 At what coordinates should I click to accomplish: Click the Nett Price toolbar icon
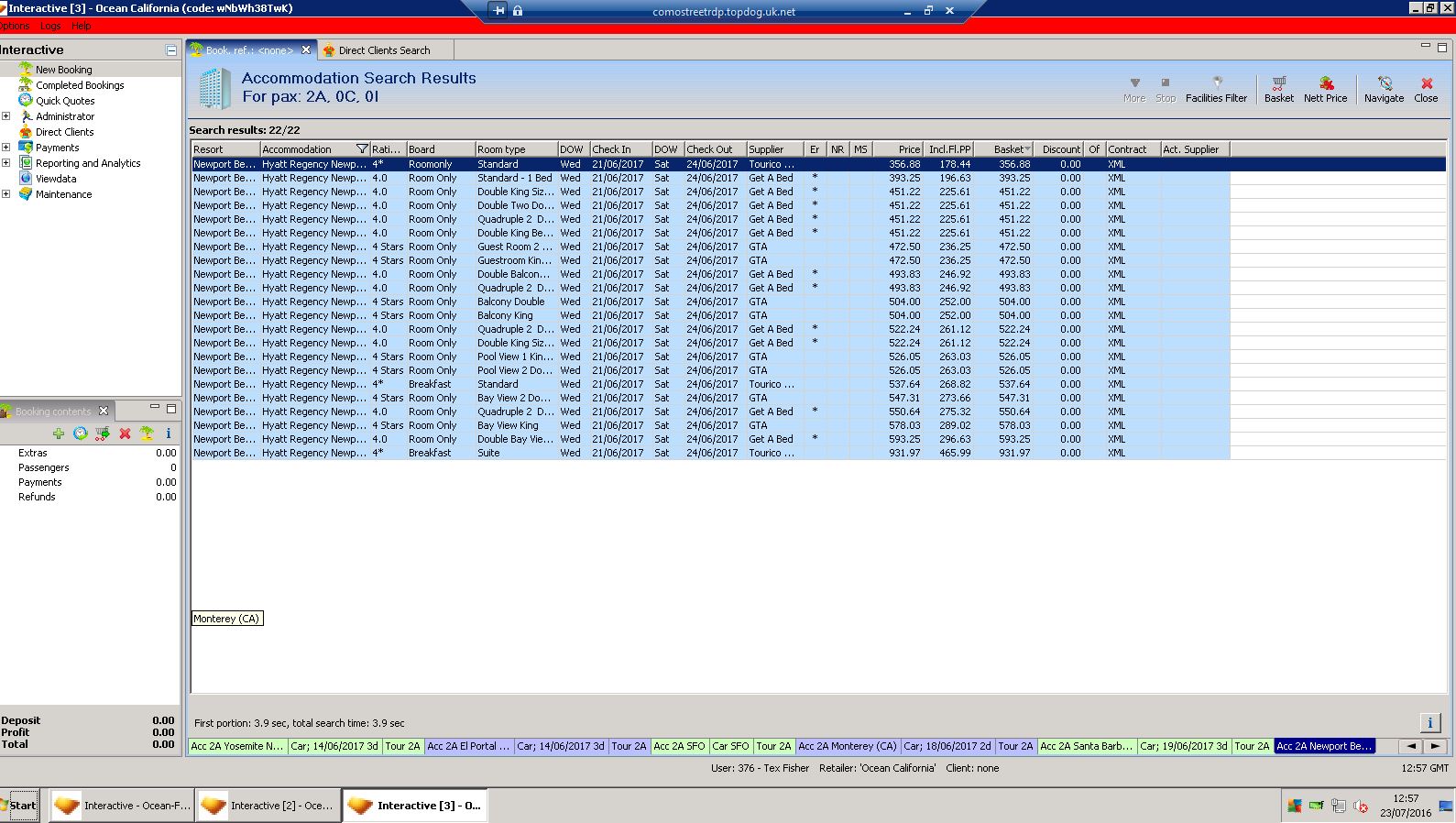coord(1325,89)
